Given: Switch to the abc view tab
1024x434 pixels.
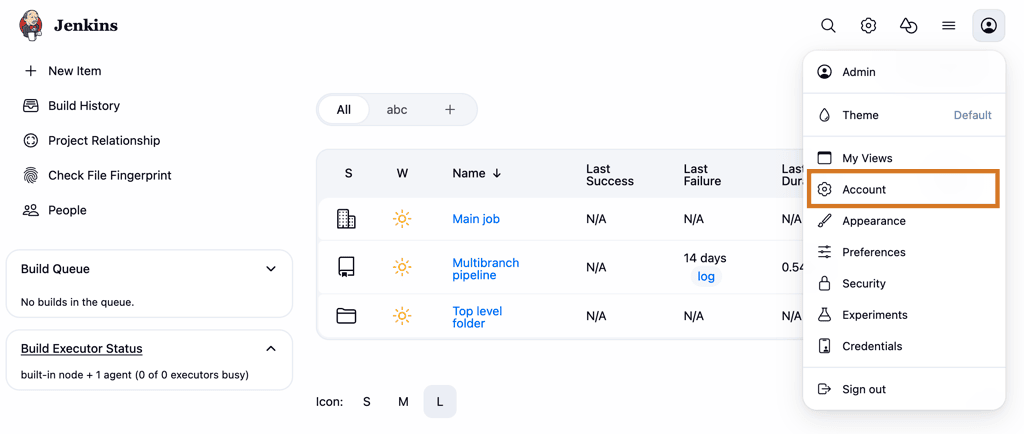Looking at the screenshot, I should pos(397,110).
